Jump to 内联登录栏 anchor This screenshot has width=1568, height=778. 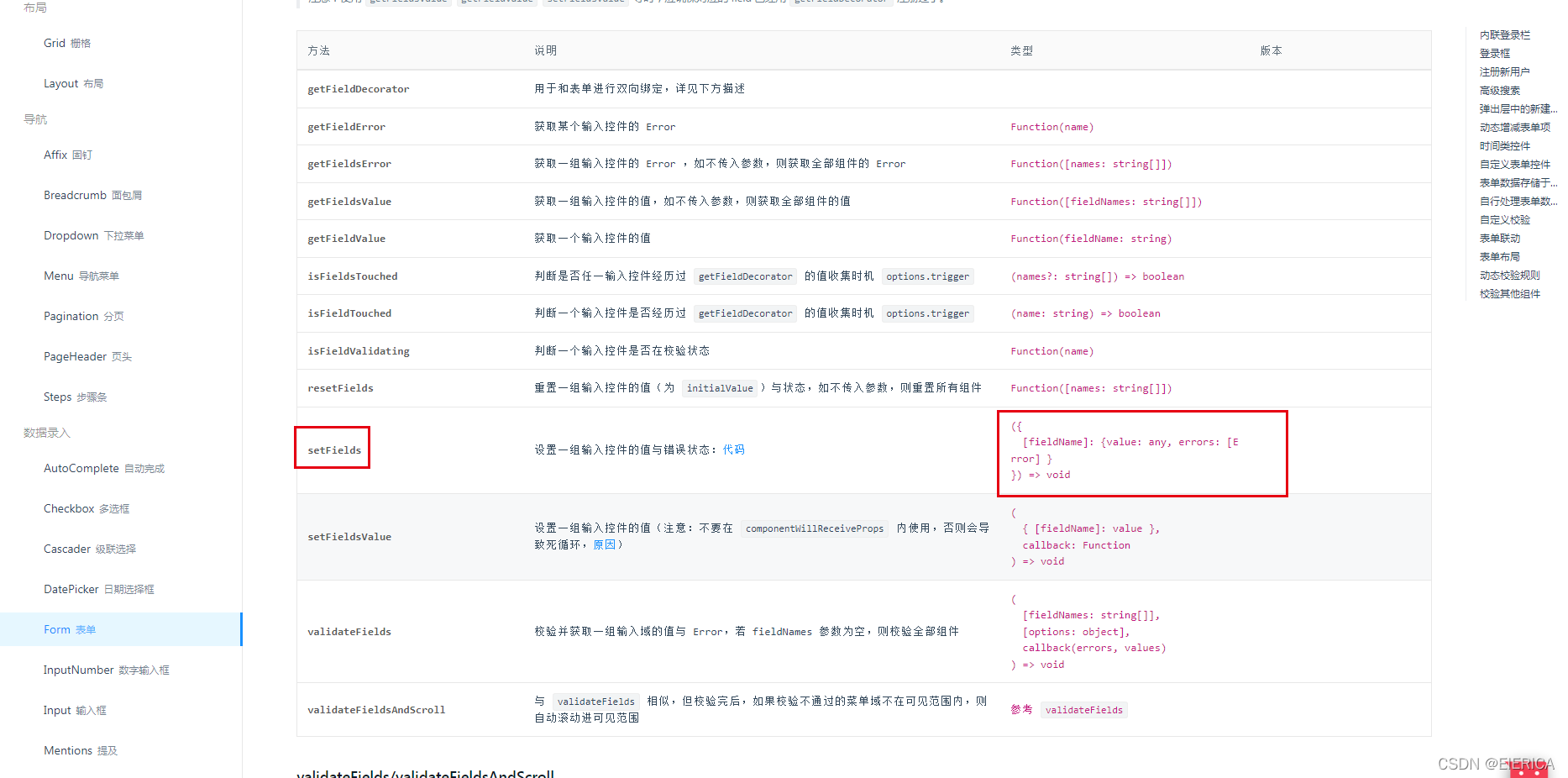coord(1505,34)
